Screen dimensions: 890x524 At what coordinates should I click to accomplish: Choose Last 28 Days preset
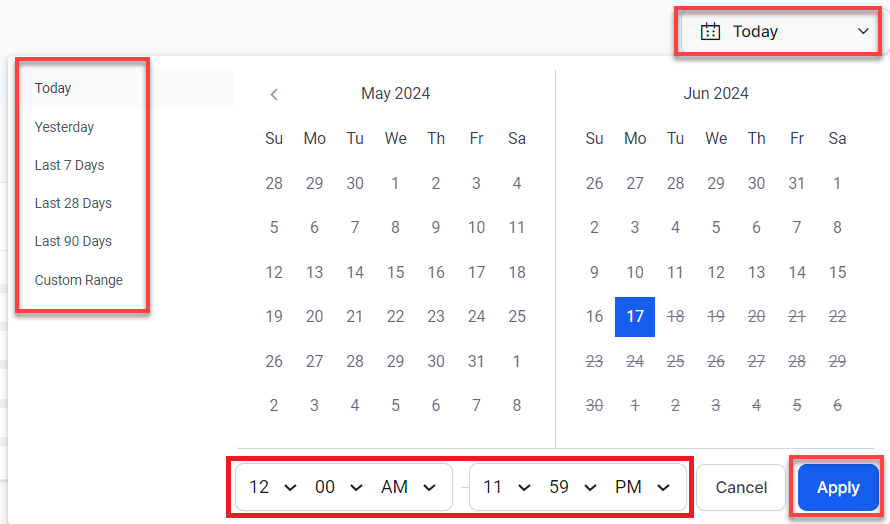click(73, 203)
